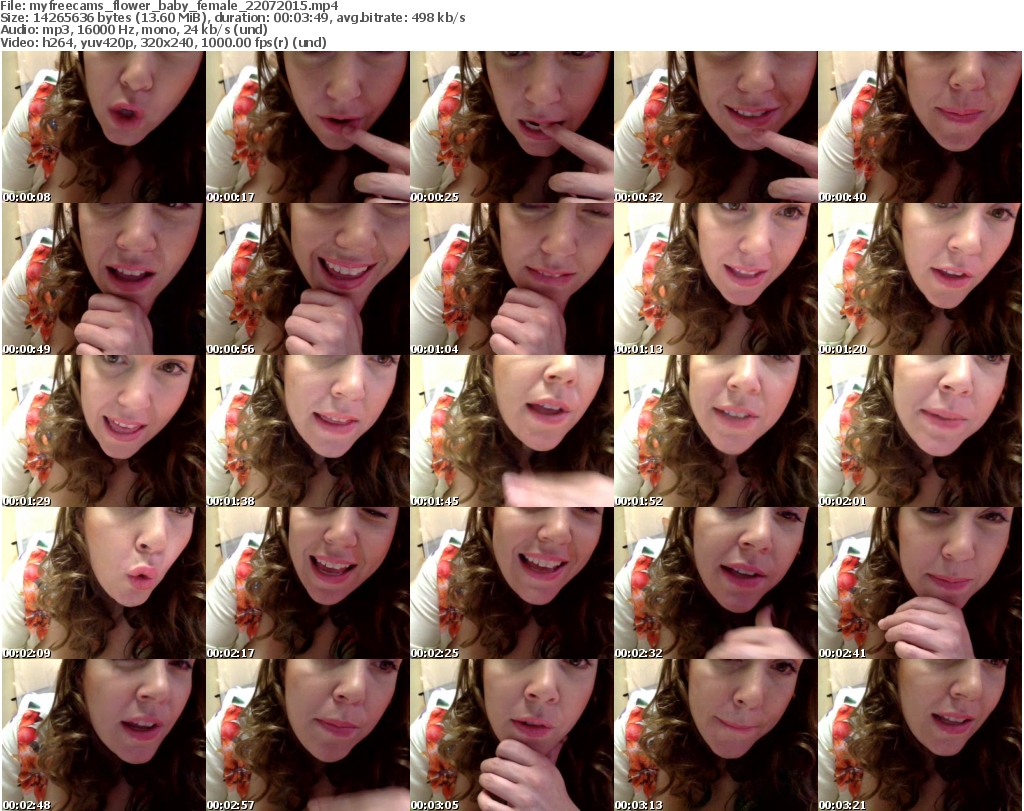Pick the frame marked 00:02:01
The image size is (1024, 811).
pos(920,431)
